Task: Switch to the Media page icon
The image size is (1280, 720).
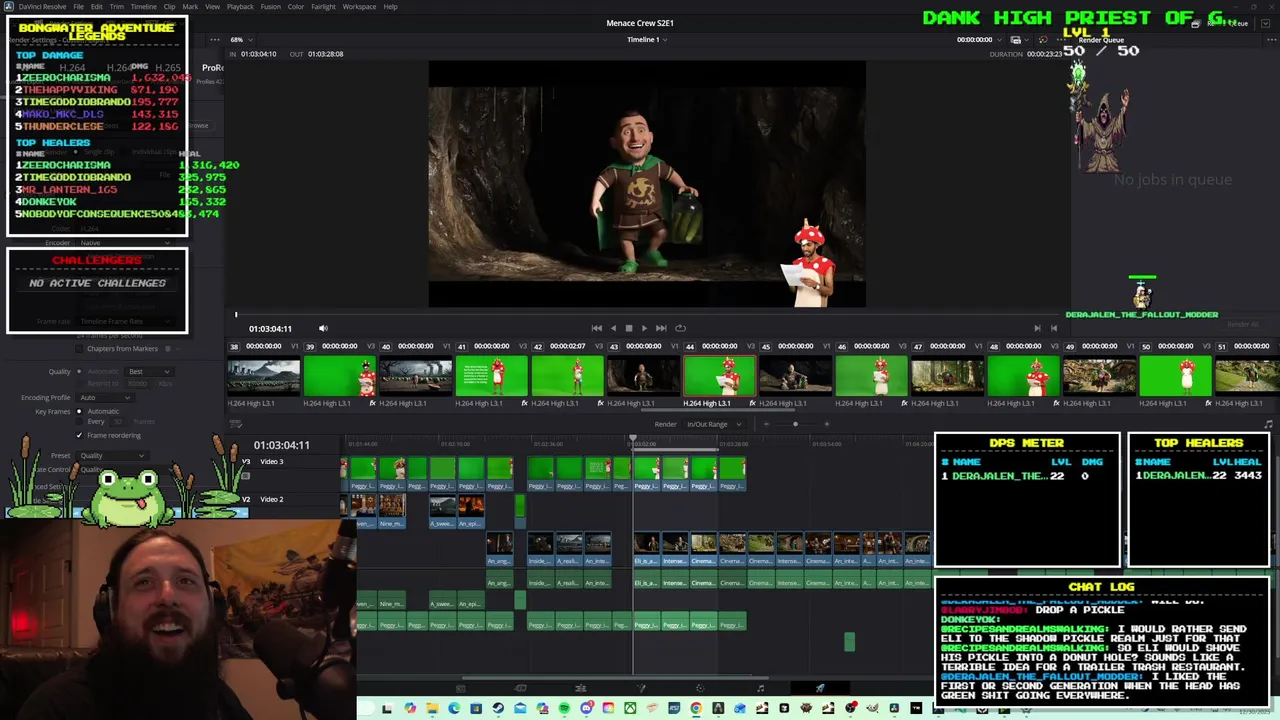Action: click(461, 688)
